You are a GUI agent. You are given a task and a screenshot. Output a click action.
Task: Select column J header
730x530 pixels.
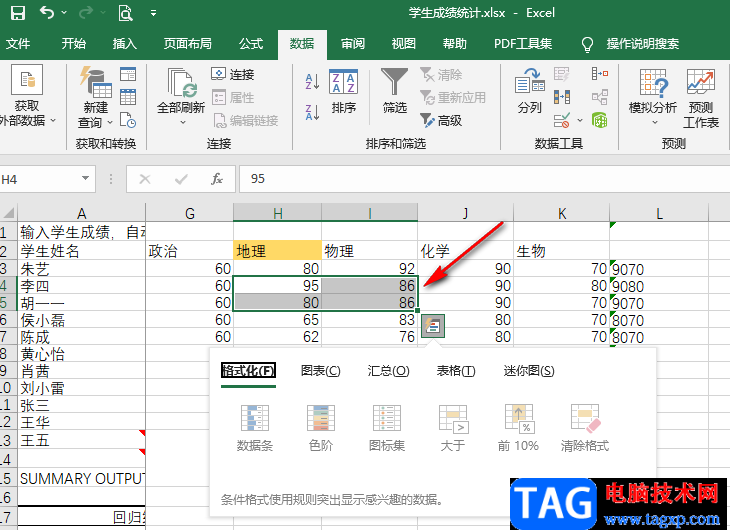465,213
